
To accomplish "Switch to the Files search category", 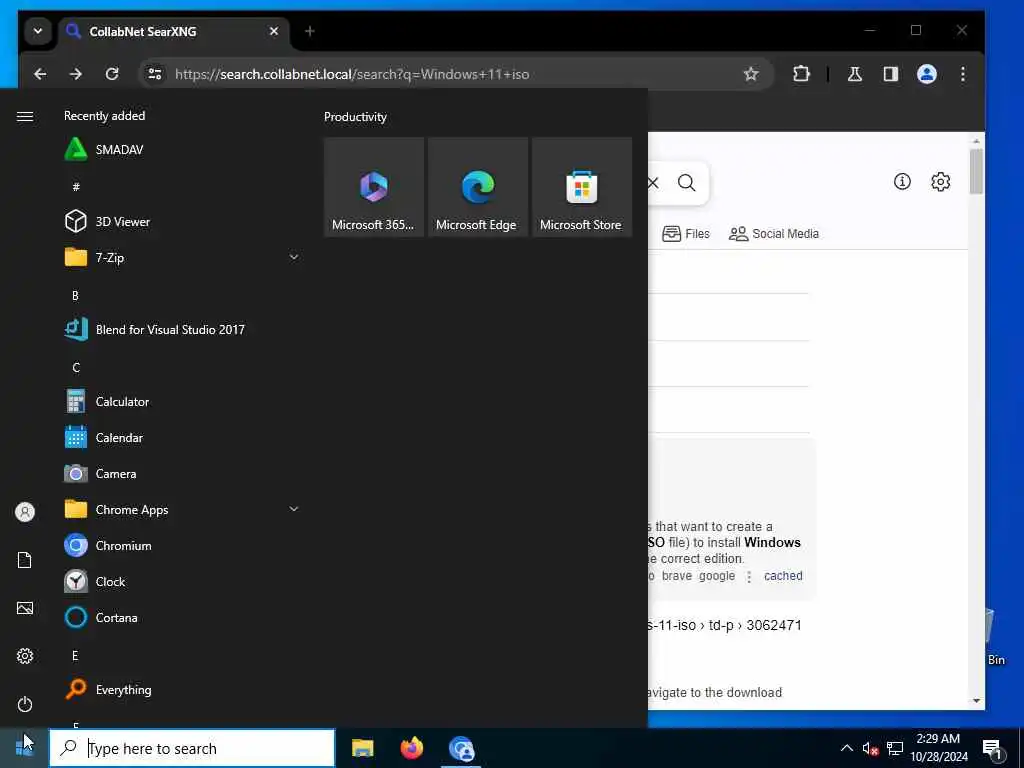I will [686, 234].
